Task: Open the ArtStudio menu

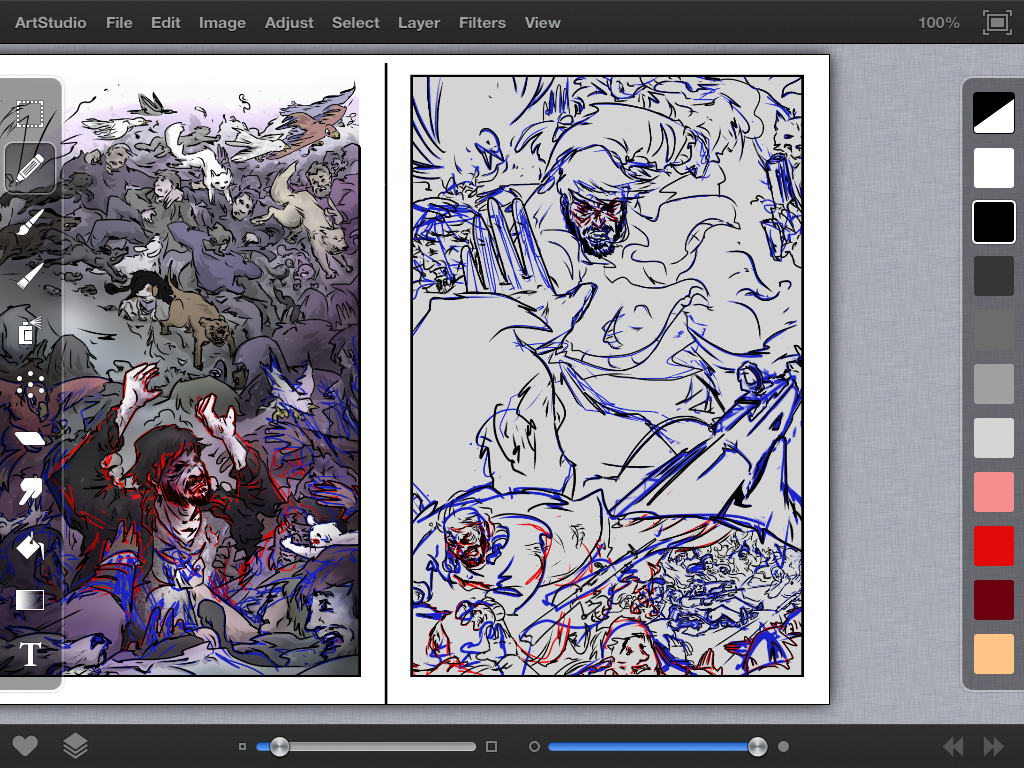Action: point(50,23)
